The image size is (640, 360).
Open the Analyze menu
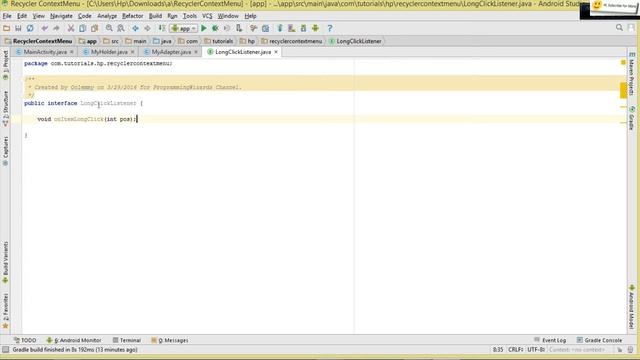(x=107, y=16)
